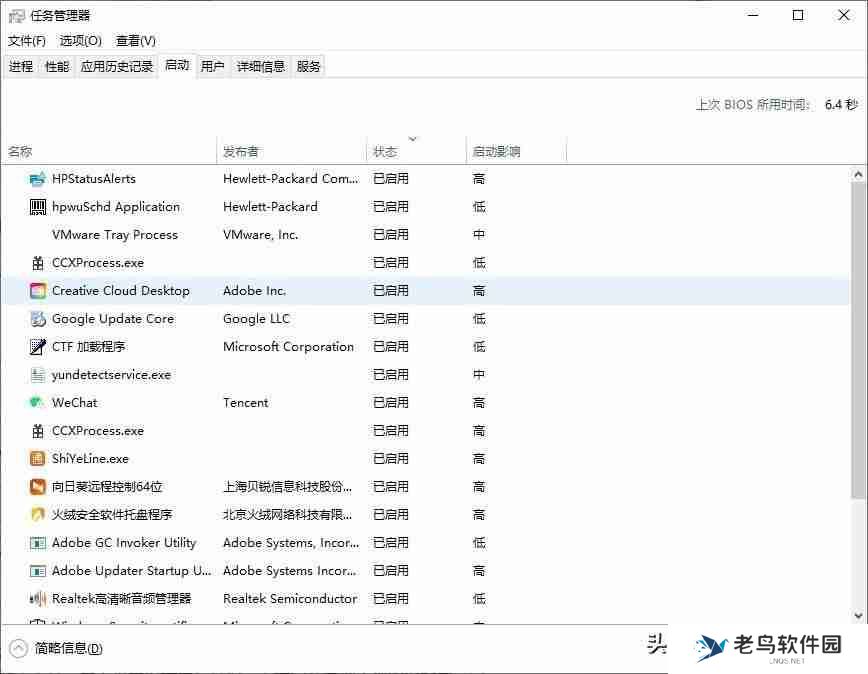Click startup impact 中 for yundetectservice.exe
Image resolution: width=868 pixels, height=674 pixels.
coord(479,375)
